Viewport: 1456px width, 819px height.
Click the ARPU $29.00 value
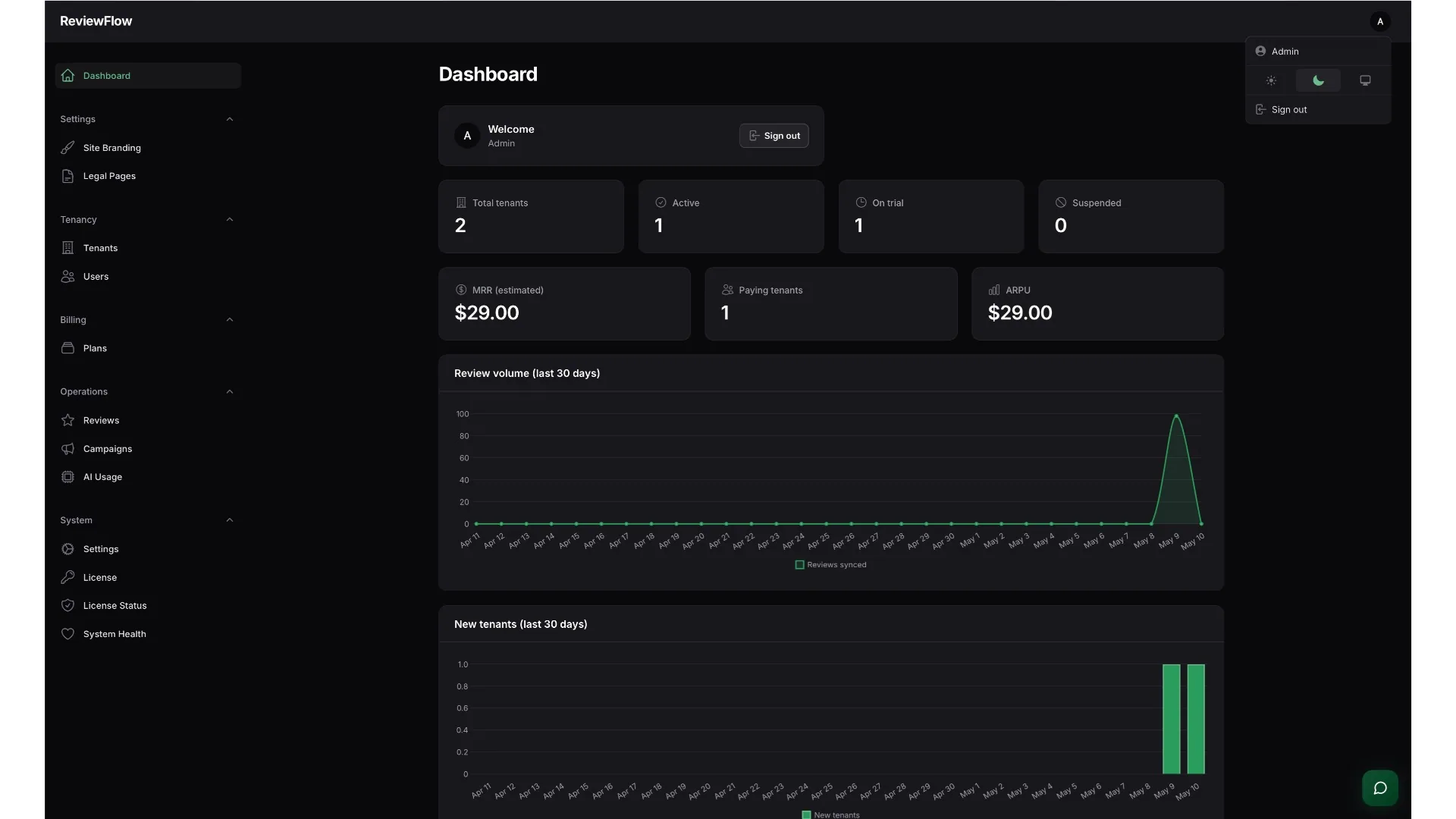click(1020, 312)
